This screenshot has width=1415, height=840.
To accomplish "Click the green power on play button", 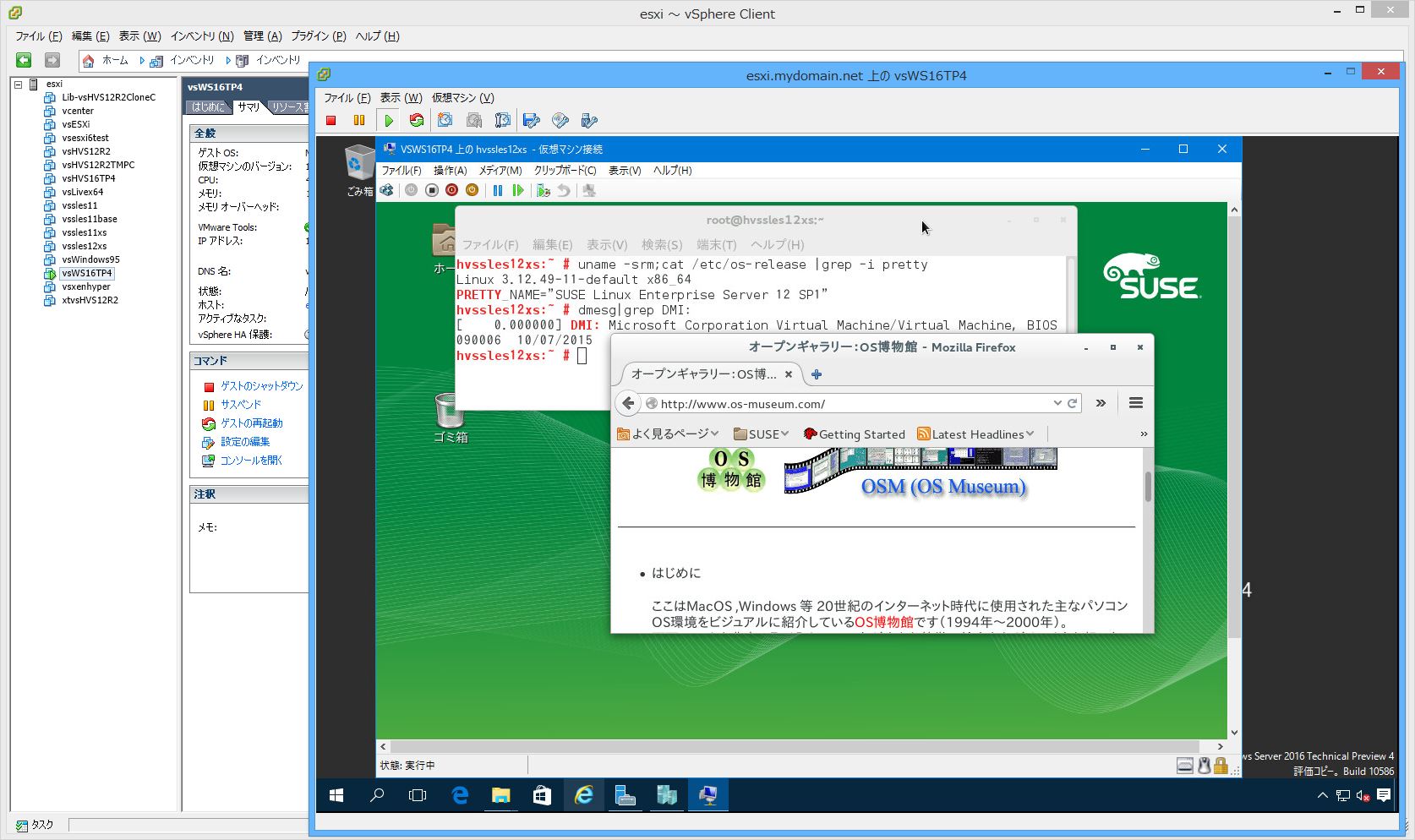I will coord(389,121).
